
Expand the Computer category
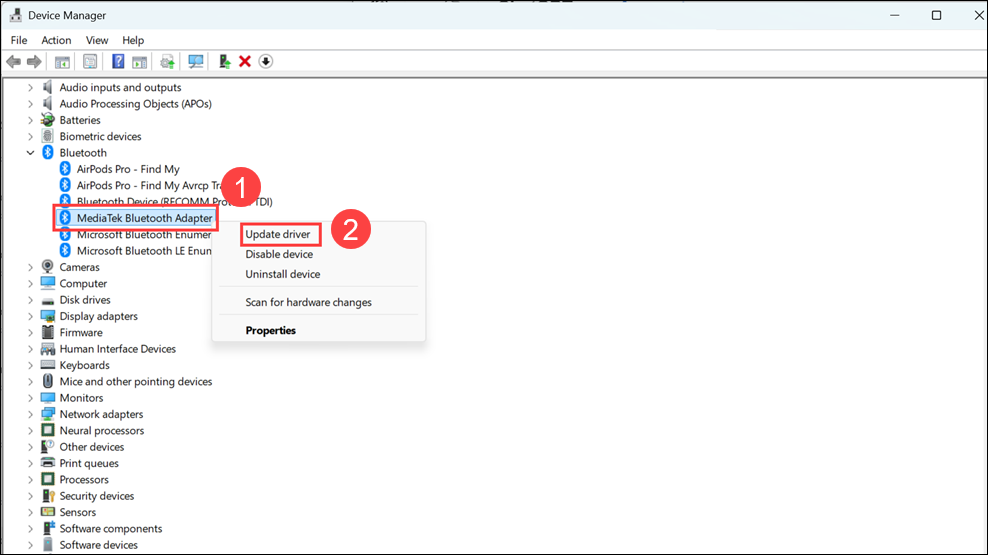(x=30, y=283)
